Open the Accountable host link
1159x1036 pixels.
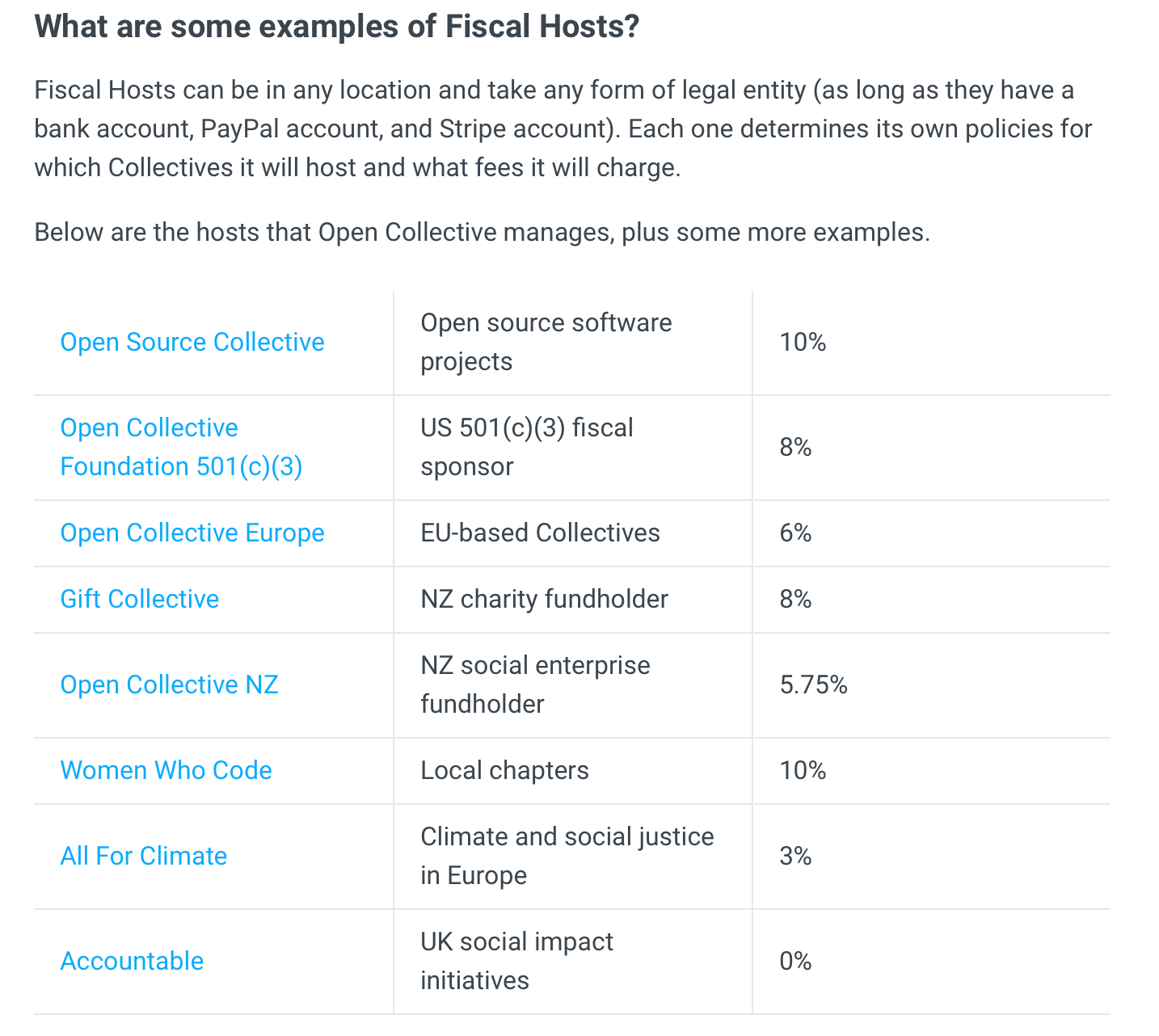point(133,961)
